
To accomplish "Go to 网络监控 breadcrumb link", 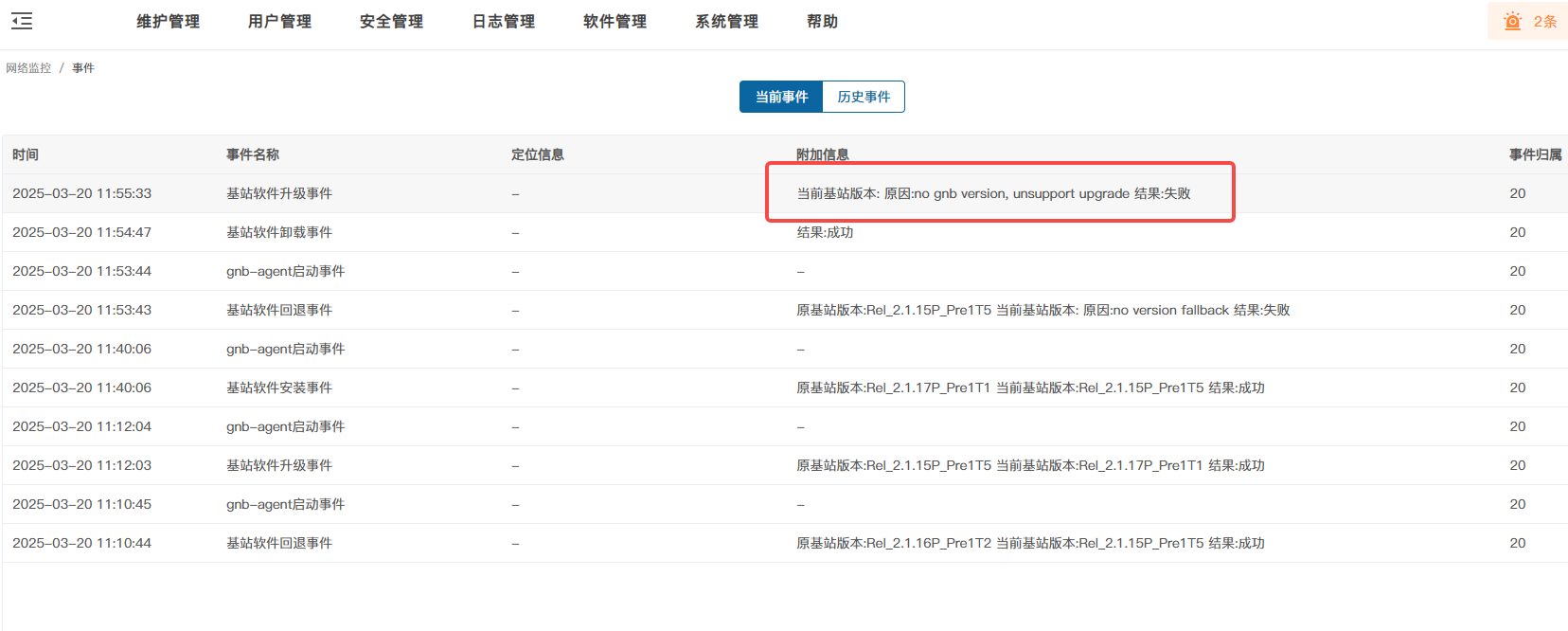I will [28, 68].
